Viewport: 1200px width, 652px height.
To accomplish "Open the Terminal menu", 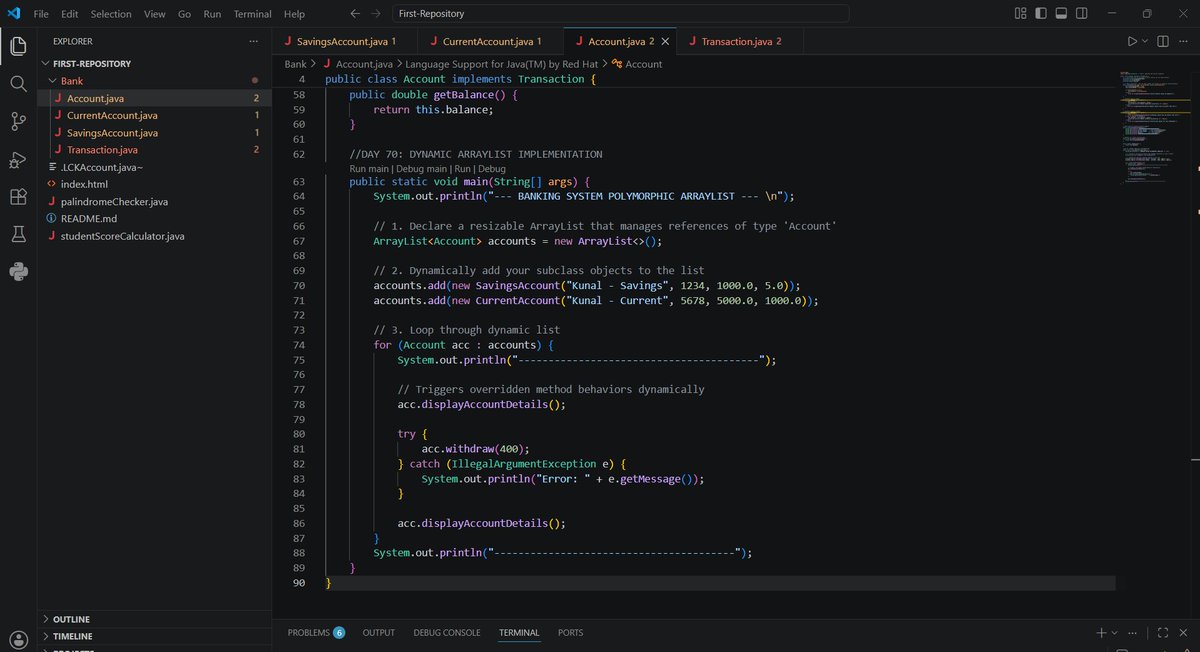I will (252, 14).
